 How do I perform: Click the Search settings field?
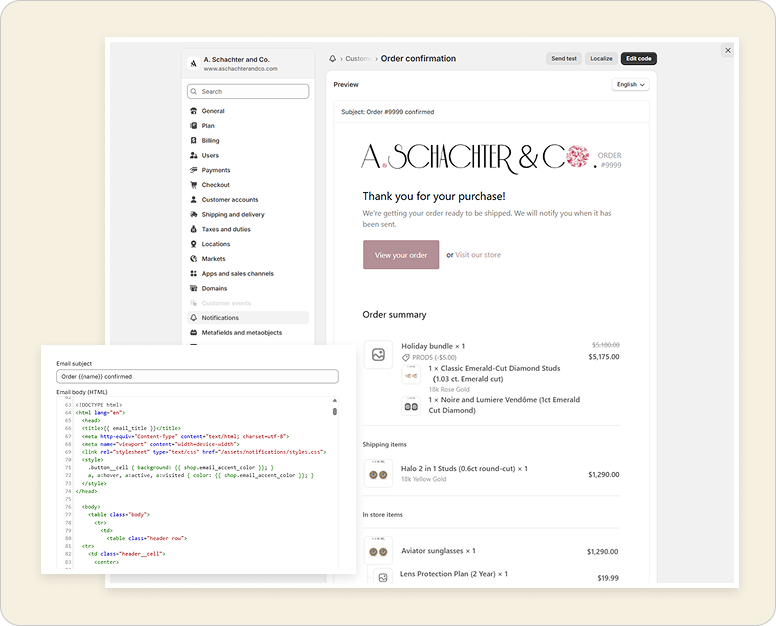[248, 92]
